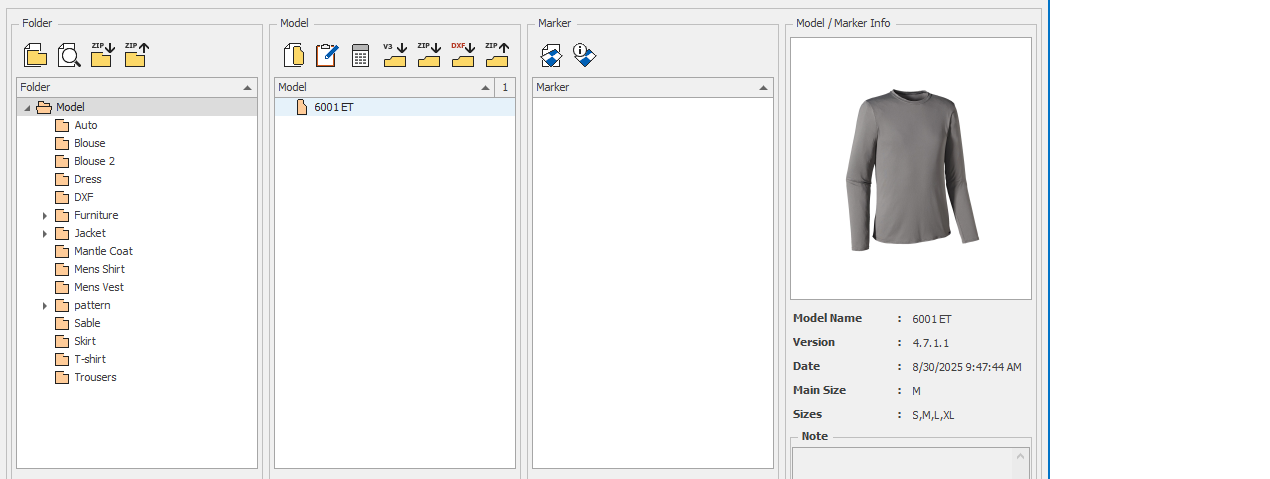Click the copy marker icon in Marker panel
1270x479 pixels.
coord(551,55)
